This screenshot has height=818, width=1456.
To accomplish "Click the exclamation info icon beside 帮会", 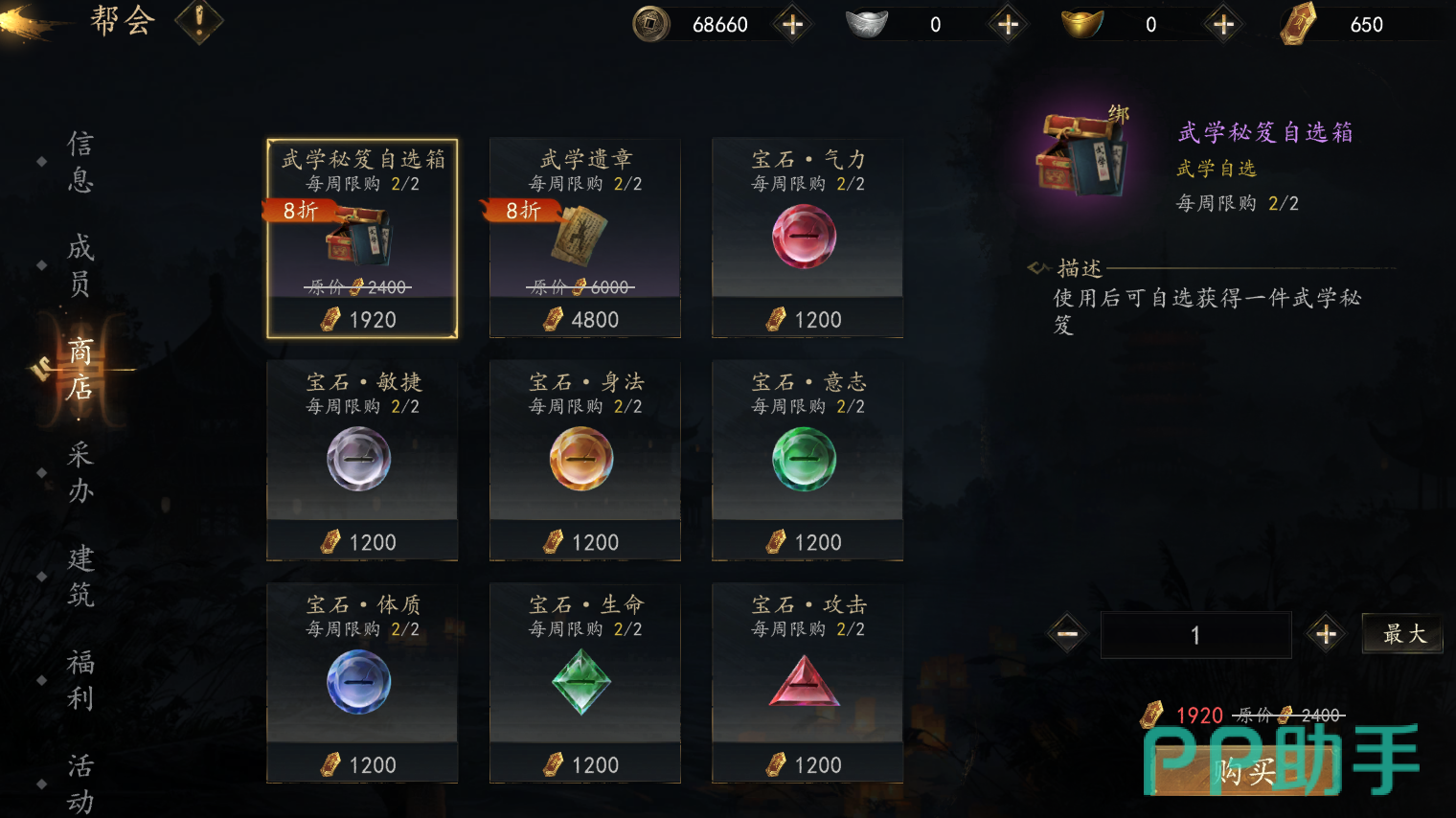I will 199,22.
